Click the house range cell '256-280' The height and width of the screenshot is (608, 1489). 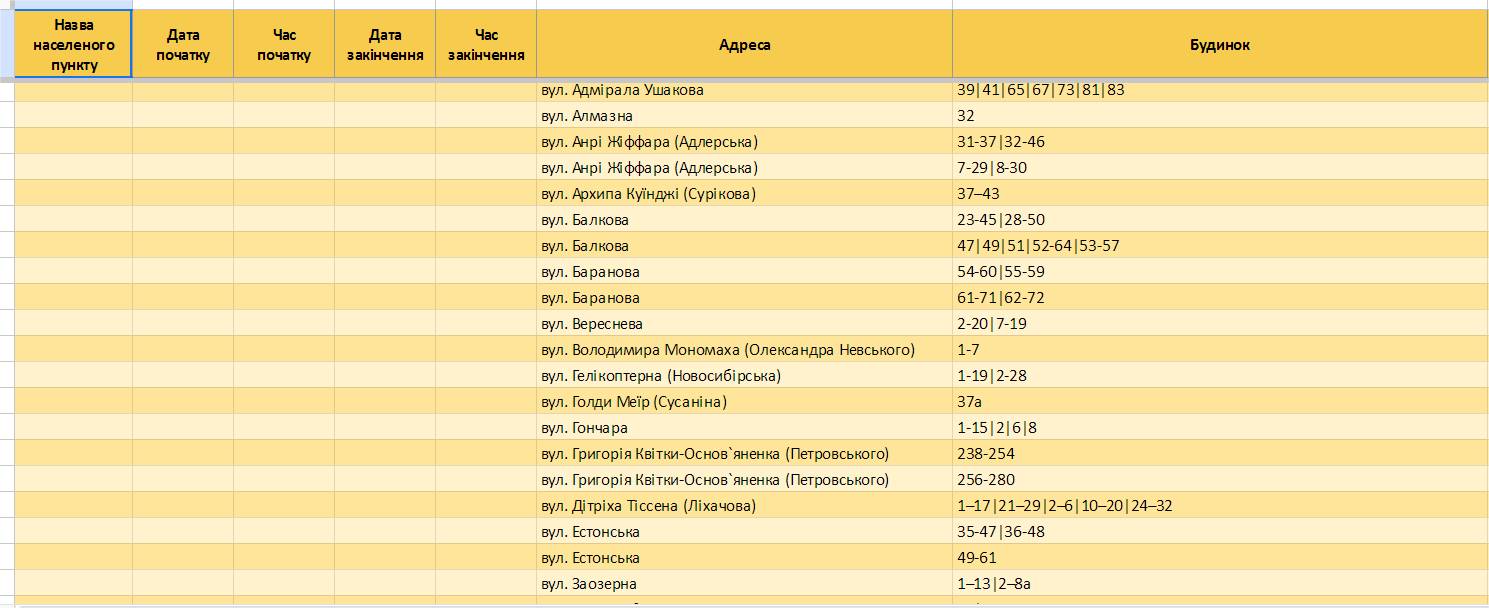[x=1220, y=479]
